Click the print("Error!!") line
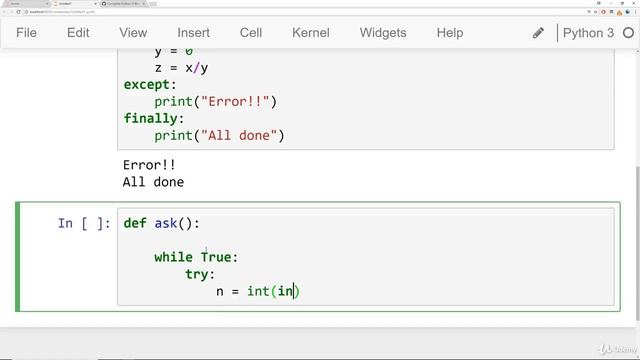The height and width of the screenshot is (360, 640). (216, 102)
